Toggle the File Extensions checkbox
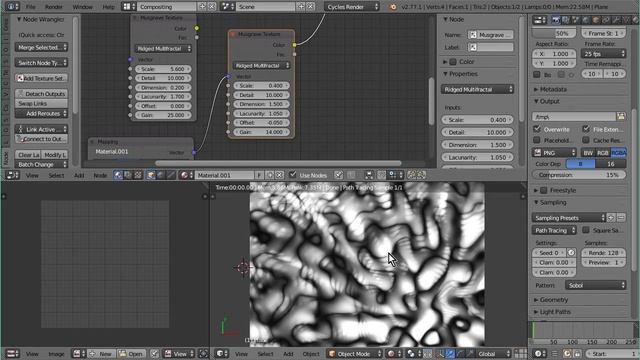This screenshot has height=360, width=640. (586, 129)
